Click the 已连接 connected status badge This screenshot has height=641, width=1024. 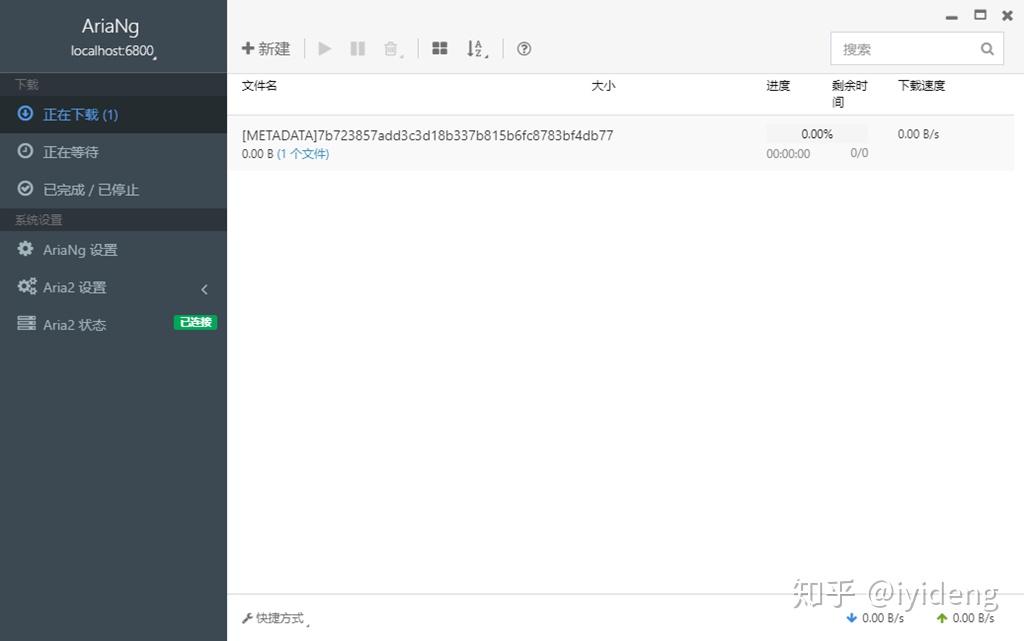point(194,322)
